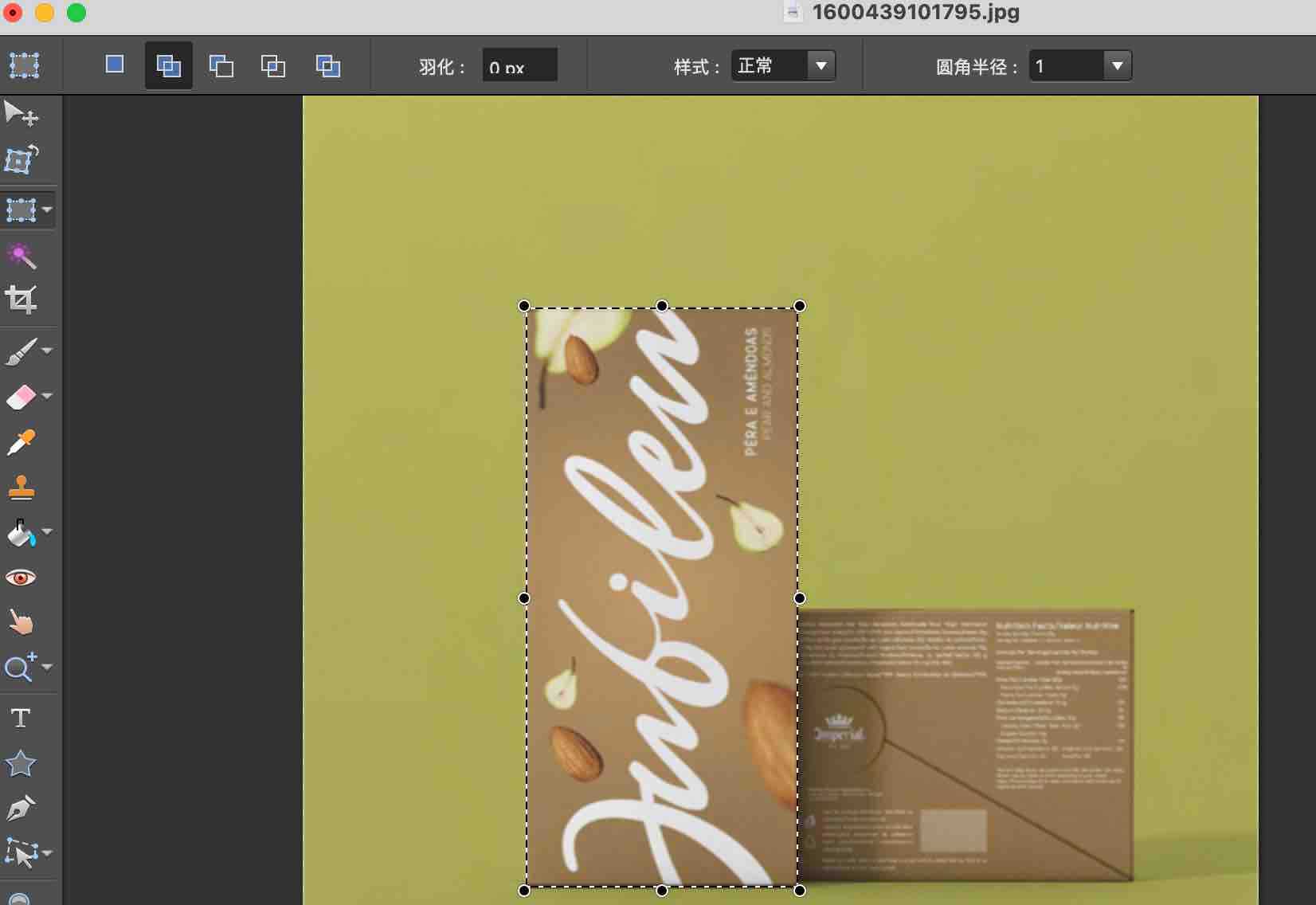The height and width of the screenshot is (905, 1316).
Task: Toggle Add to Selection mode
Action: pyautogui.click(x=168, y=65)
